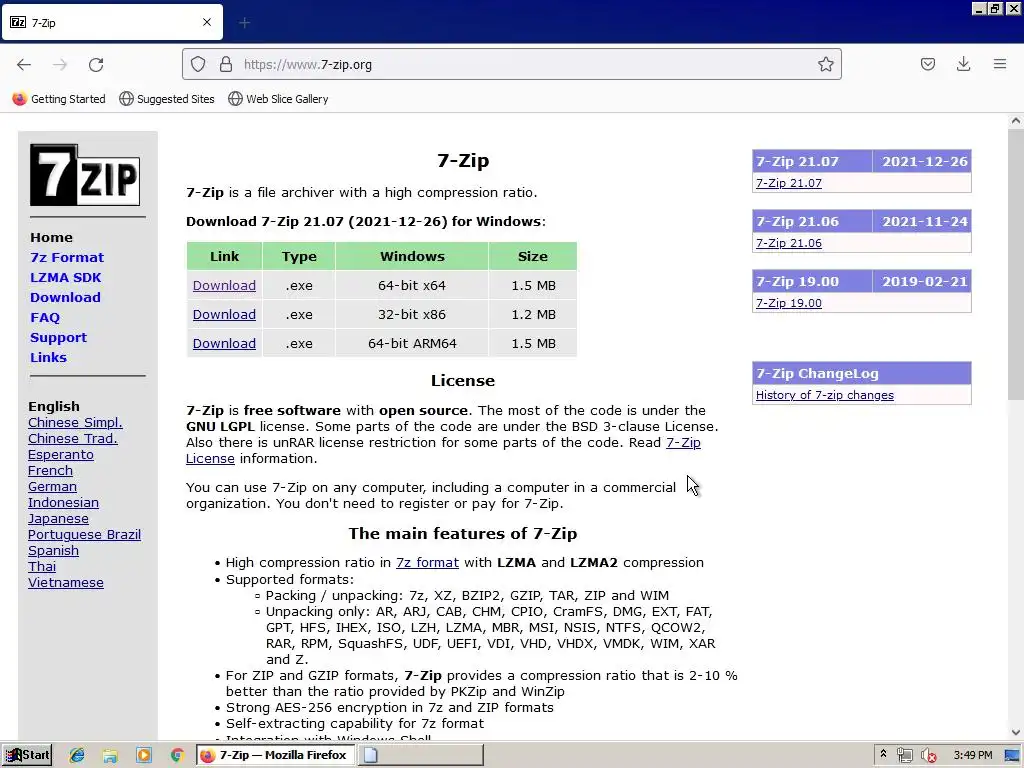The image size is (1024, 768).
Task: Launch Internet Explorer from the taskbar
Action: [x=77, y=755]
